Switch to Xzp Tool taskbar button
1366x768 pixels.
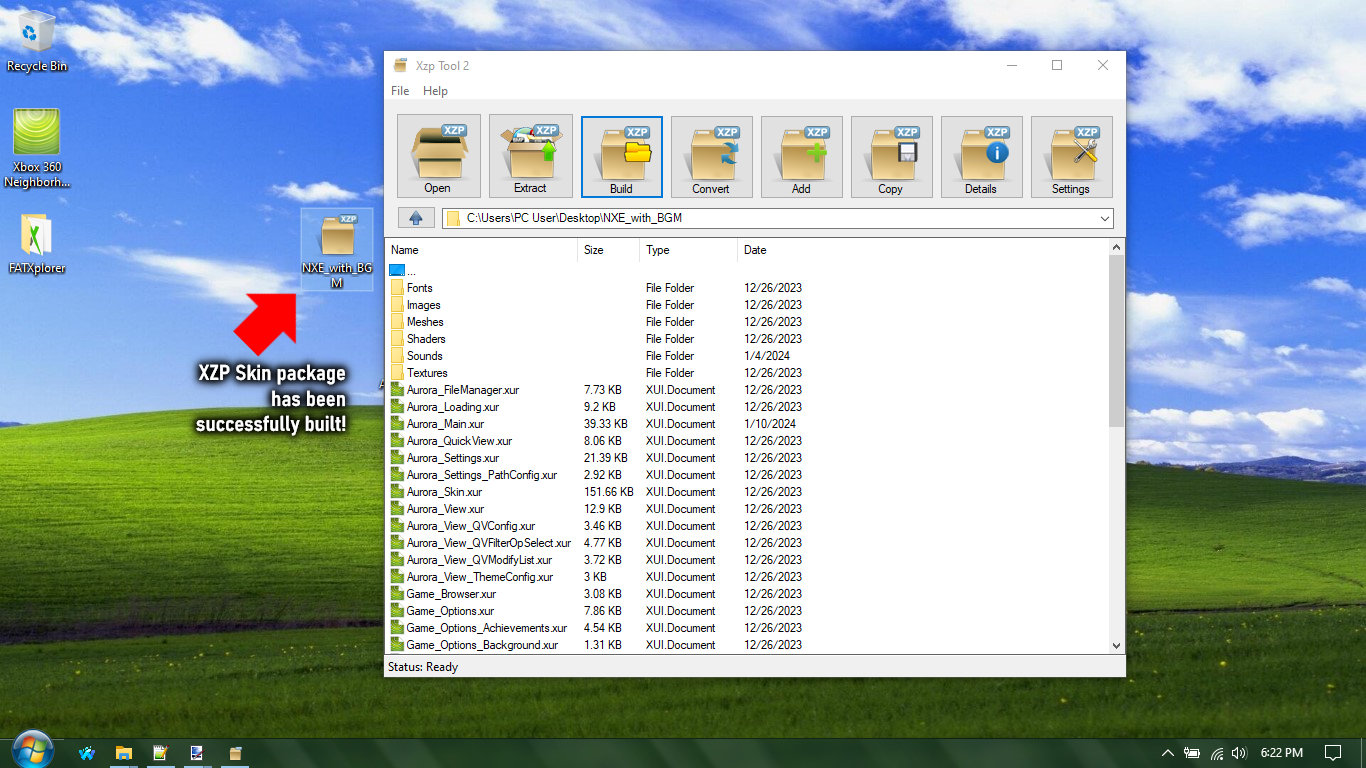pyautogui.click(x=236, y=753)
